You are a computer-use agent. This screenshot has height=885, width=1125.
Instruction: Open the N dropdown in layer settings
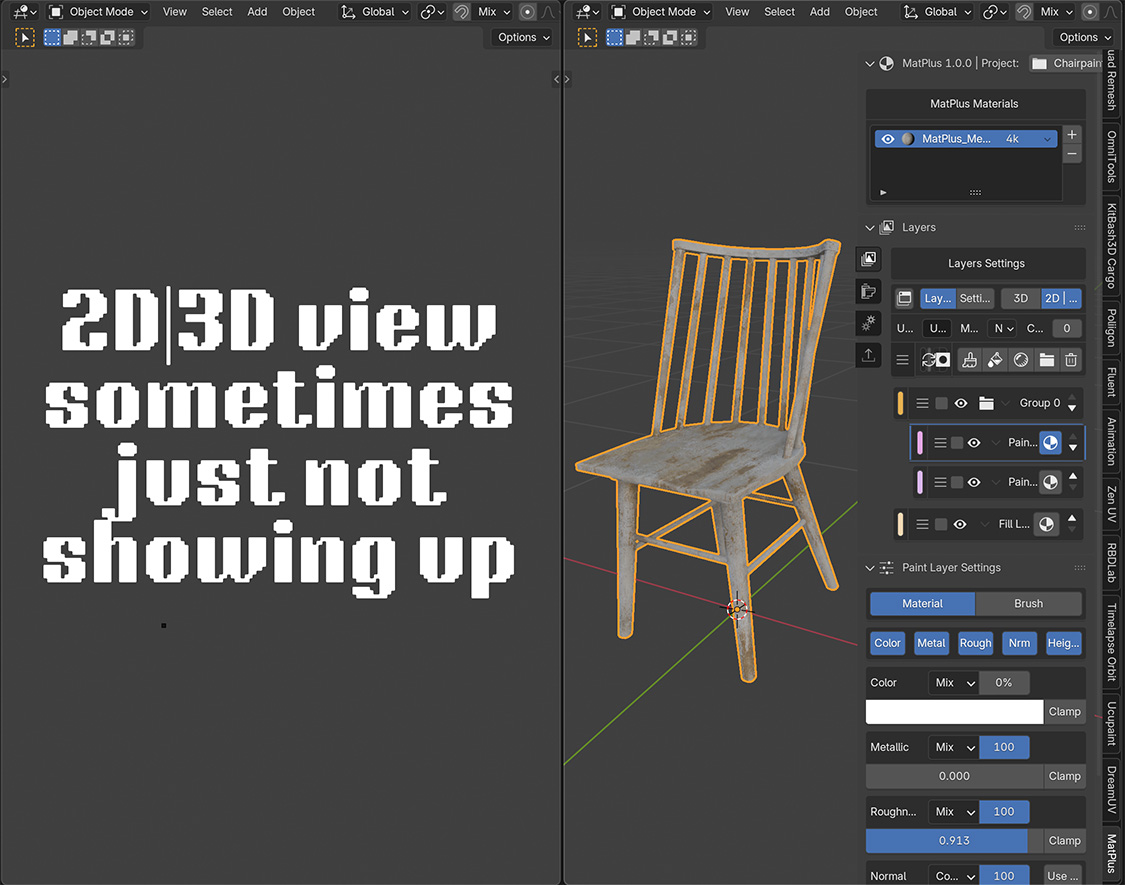coord(1003,328)
